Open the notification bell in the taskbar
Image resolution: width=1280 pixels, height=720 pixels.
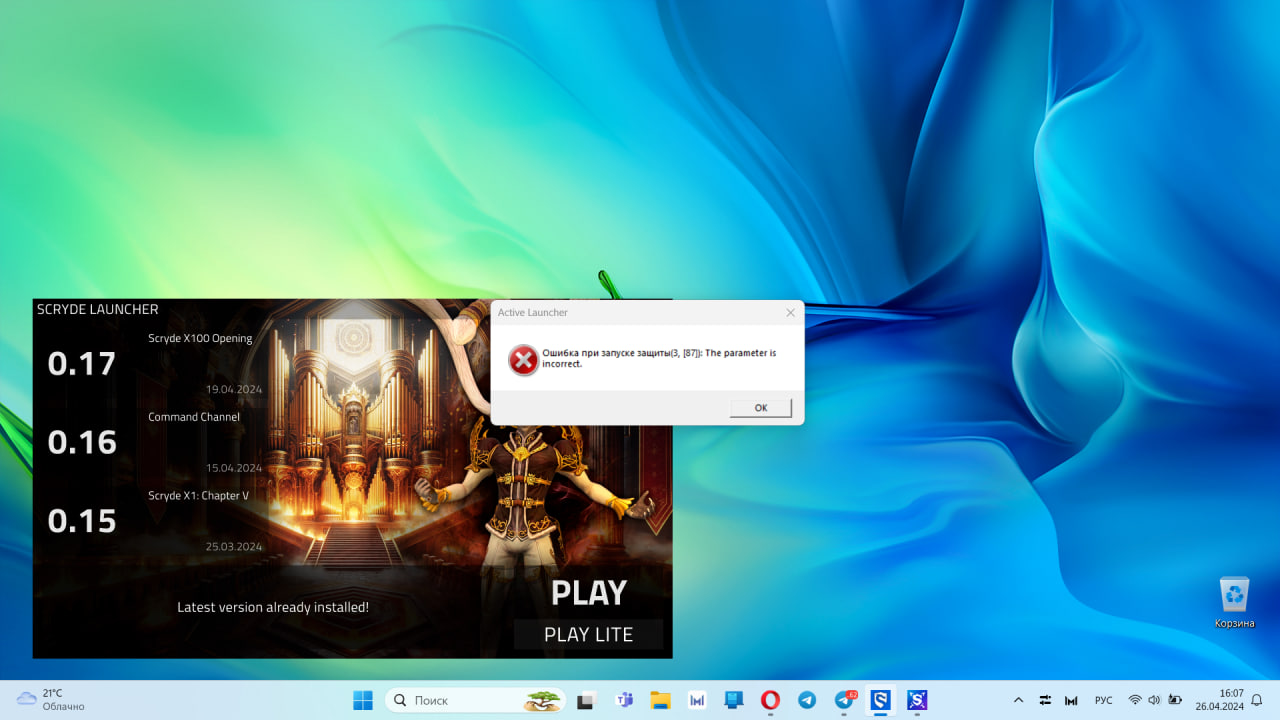[x=1257, y=700]
